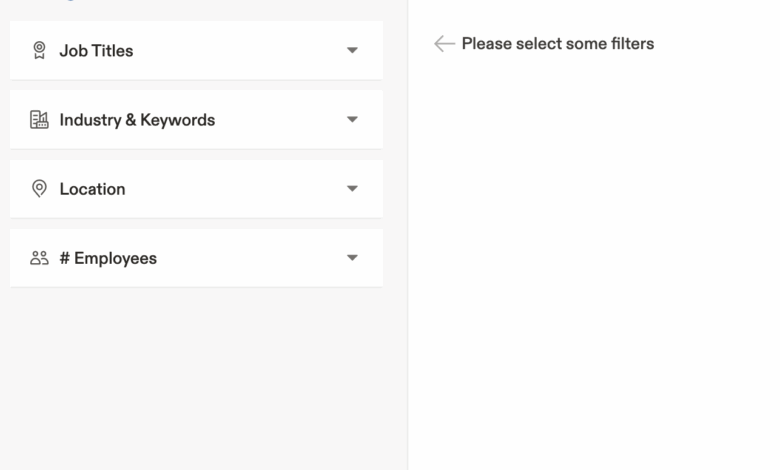The image size is (780, 470).
Task: Select the Industry & Keywords label text
Action: 137,120
